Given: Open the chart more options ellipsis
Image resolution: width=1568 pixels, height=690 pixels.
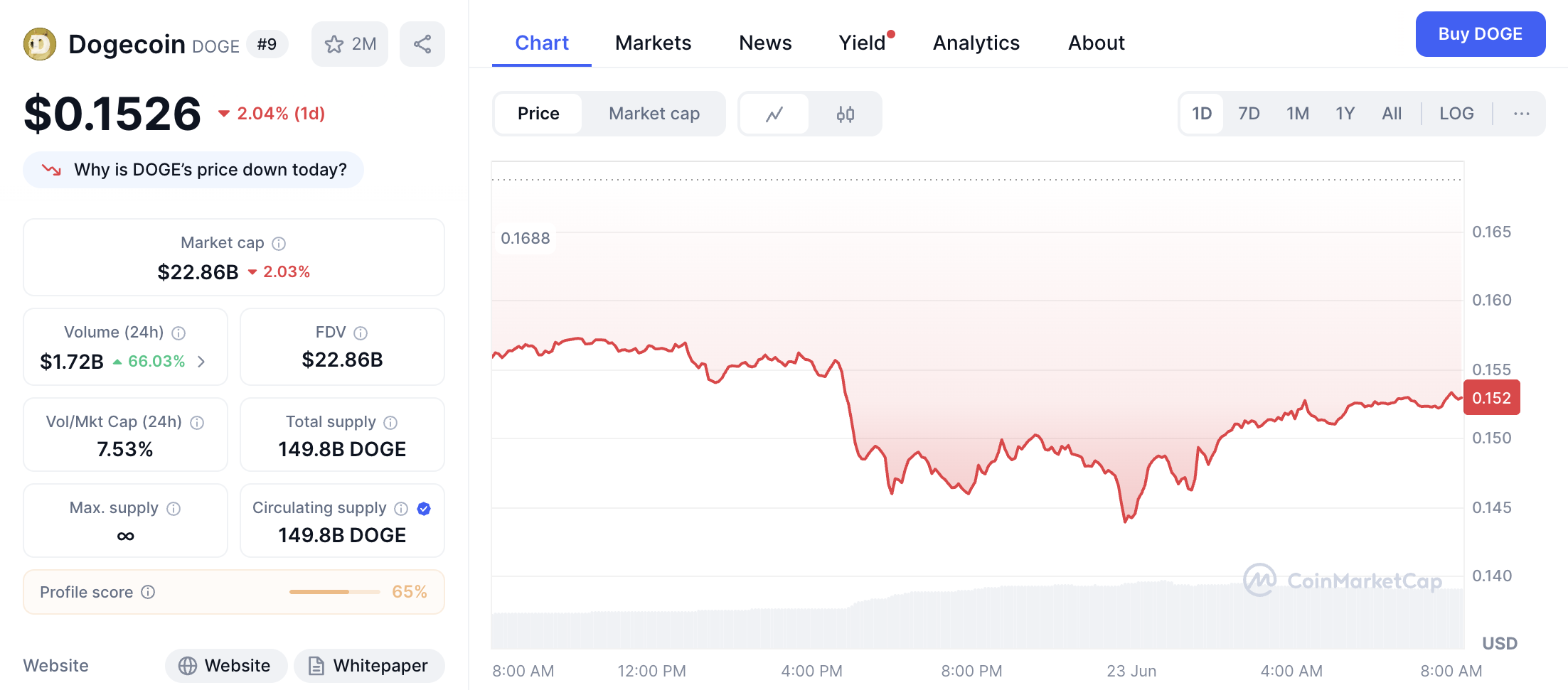Looking at the screenshot, I should [x=1521, y=114].
